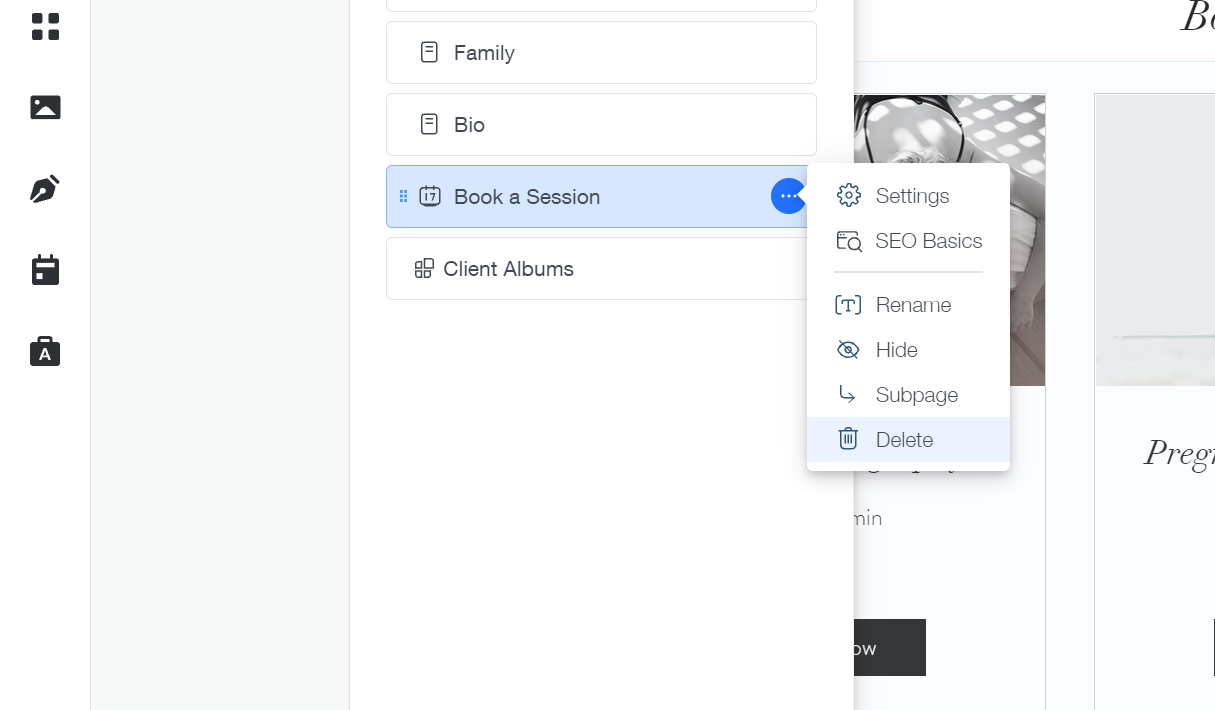Select the Blog pen icon in sidebar
This screenshot has height=710, width=1215.
[45, 189]
